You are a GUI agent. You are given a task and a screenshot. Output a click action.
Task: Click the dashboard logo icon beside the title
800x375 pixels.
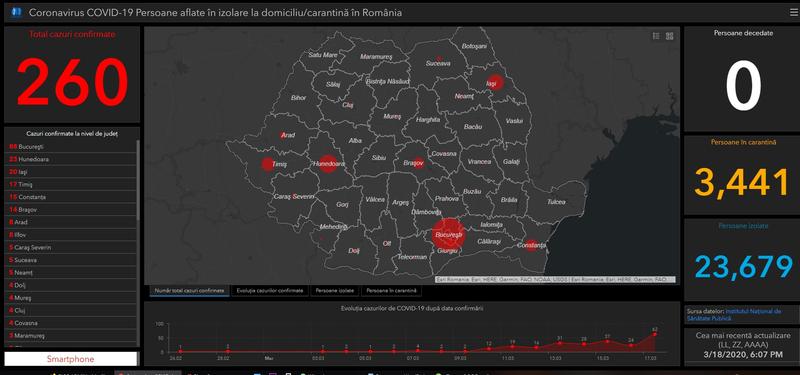16,12
